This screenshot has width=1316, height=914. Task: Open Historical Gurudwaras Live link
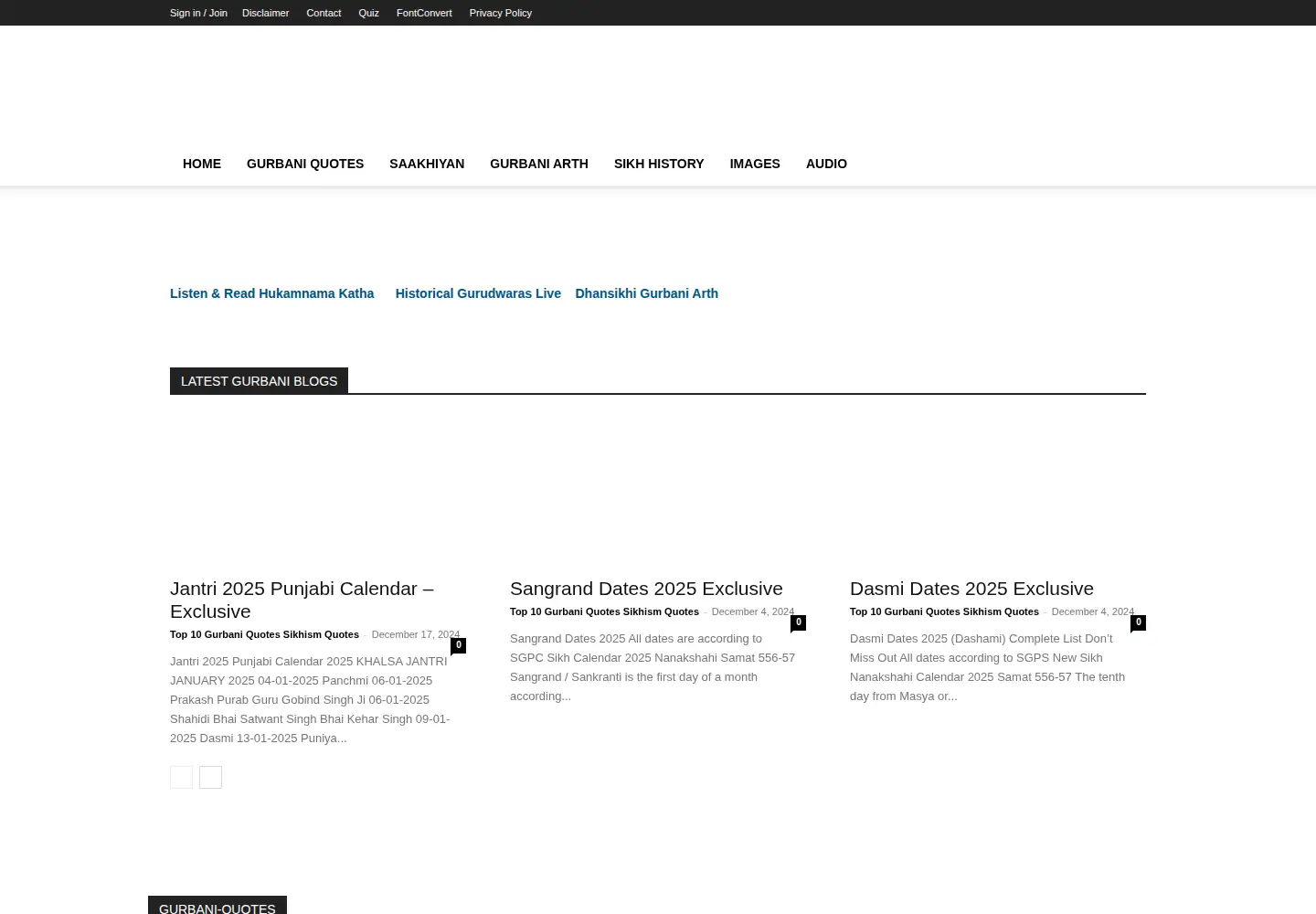478,293
